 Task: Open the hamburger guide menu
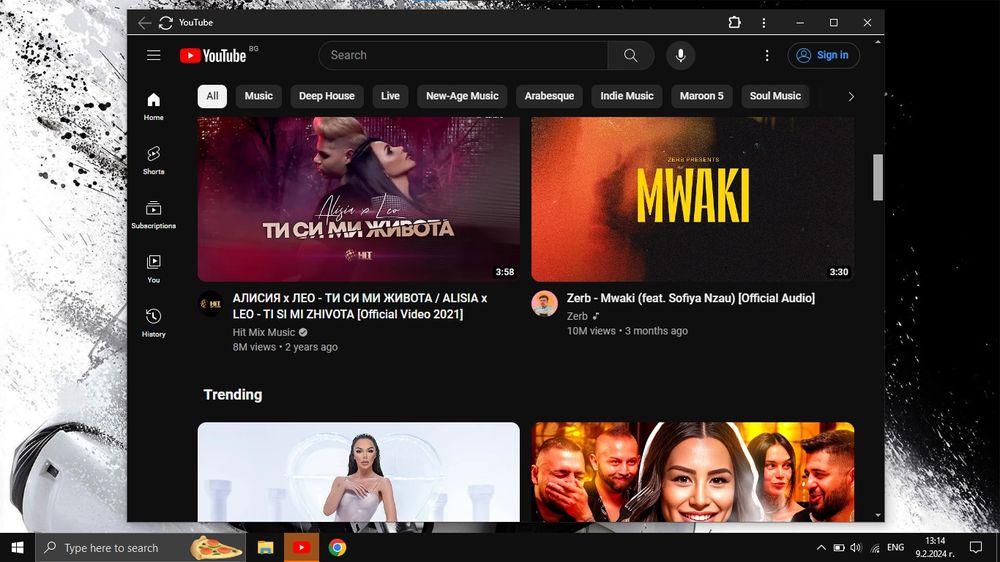click(154, 55)
